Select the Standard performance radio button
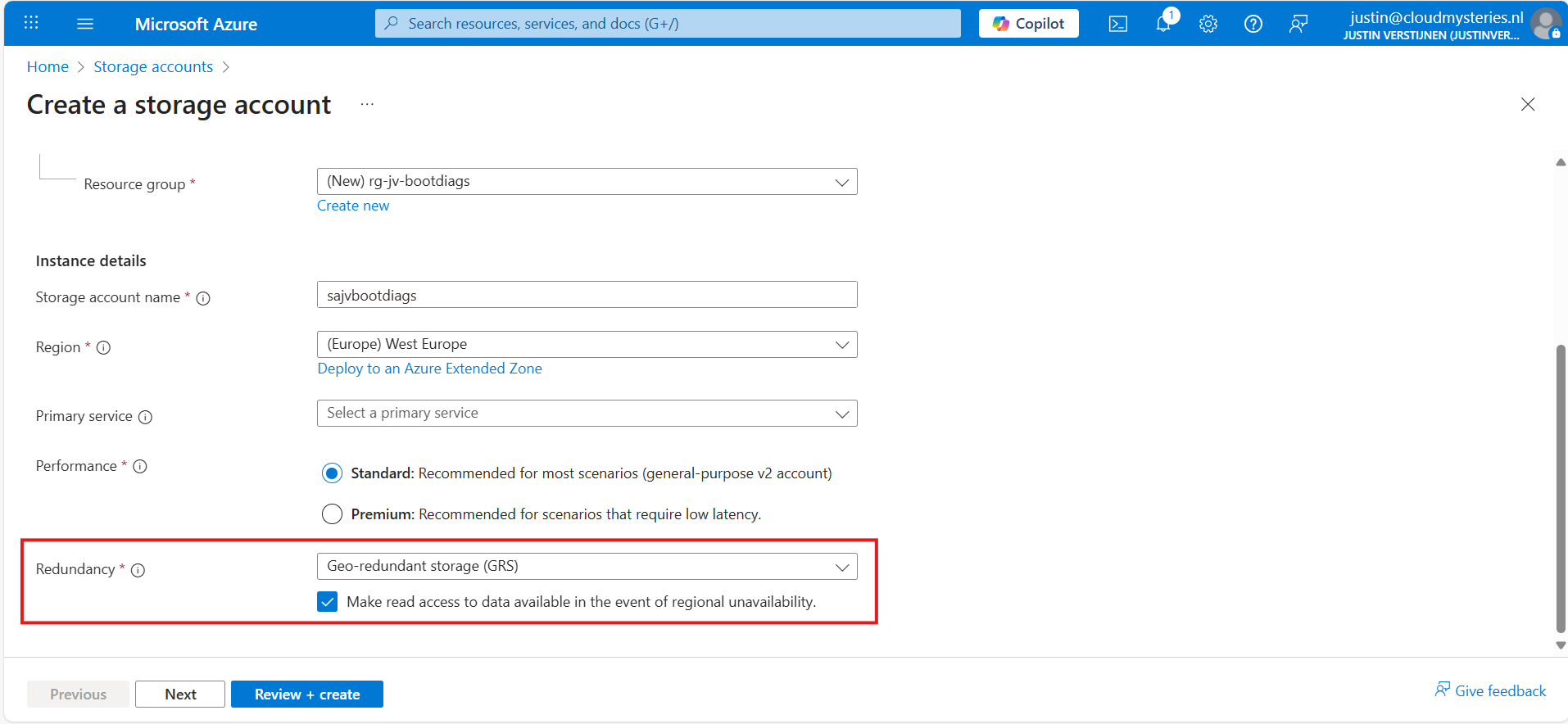The height and width of the screenshot is (724, 1568). (x=332, y=473)
